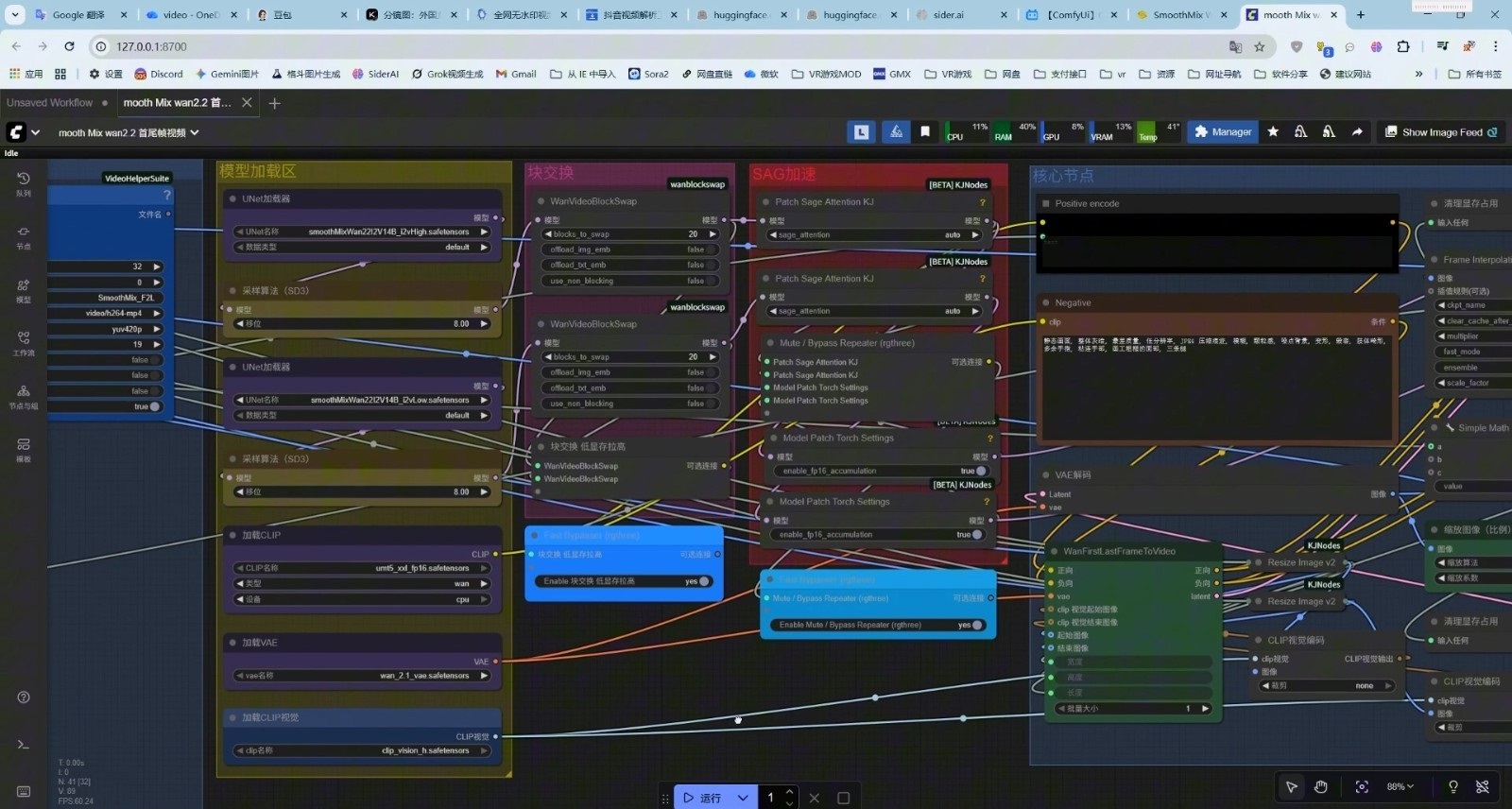The width and height of the screenshot is (1512, 809).
Task: Open the 运行 run options dropdown arrow
Action: [743, 798]
